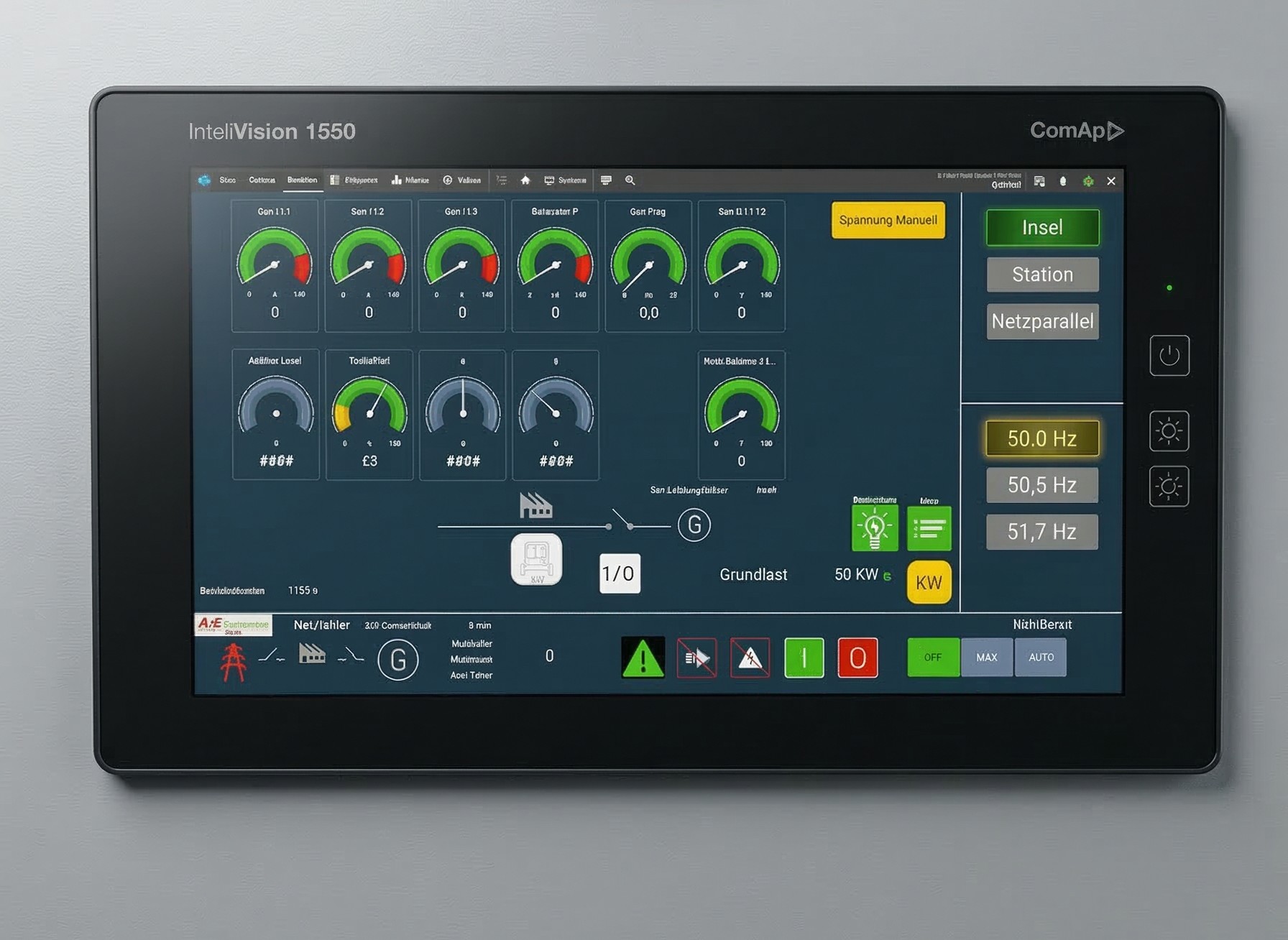The width and height of the screenshot is (1288, 940).
Task: Tap the green lightbulb icon
Action: tap(874, 528)
